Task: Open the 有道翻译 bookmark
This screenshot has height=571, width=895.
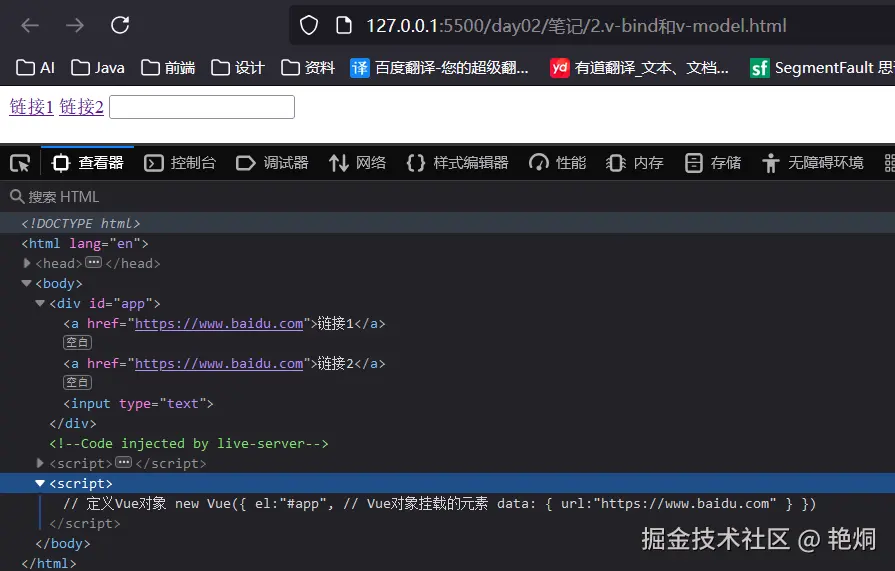Action: [x=639, y=68]
